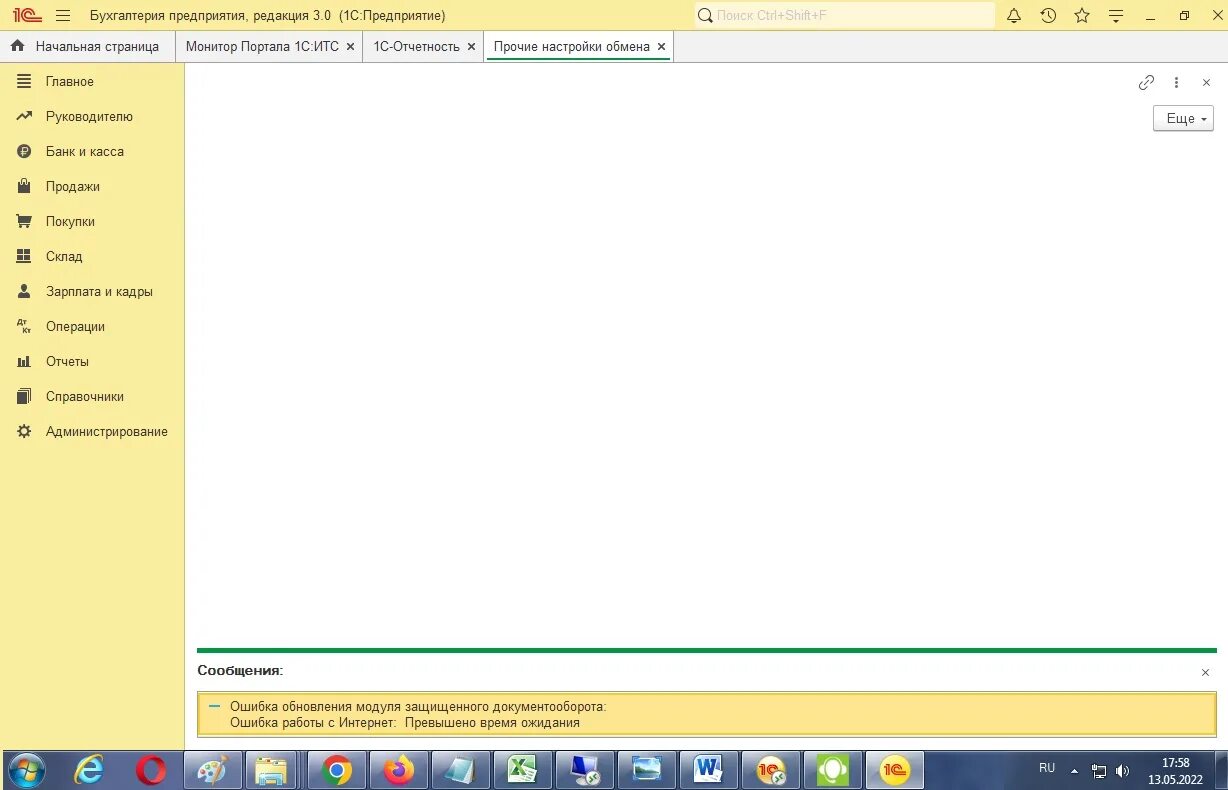The height and width of the screenshot is (790, 1228).
Task: Launch Internet Explorer from taskbar
Action: click(89, 770)
